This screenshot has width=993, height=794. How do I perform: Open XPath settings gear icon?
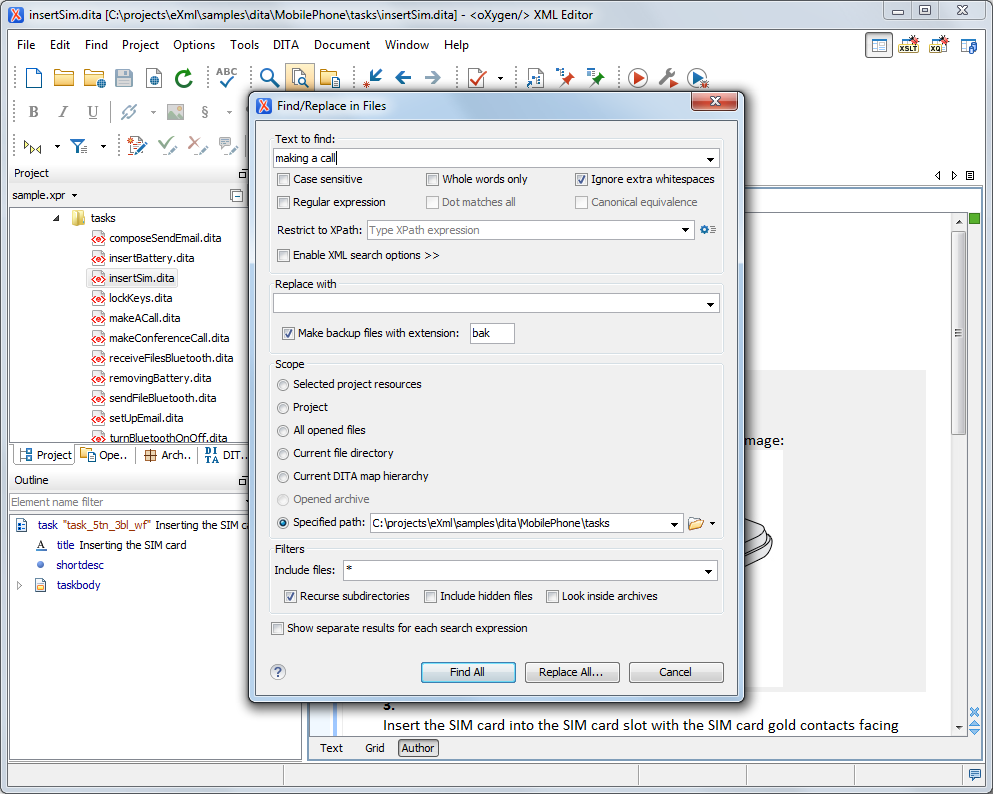click(707, 230)
